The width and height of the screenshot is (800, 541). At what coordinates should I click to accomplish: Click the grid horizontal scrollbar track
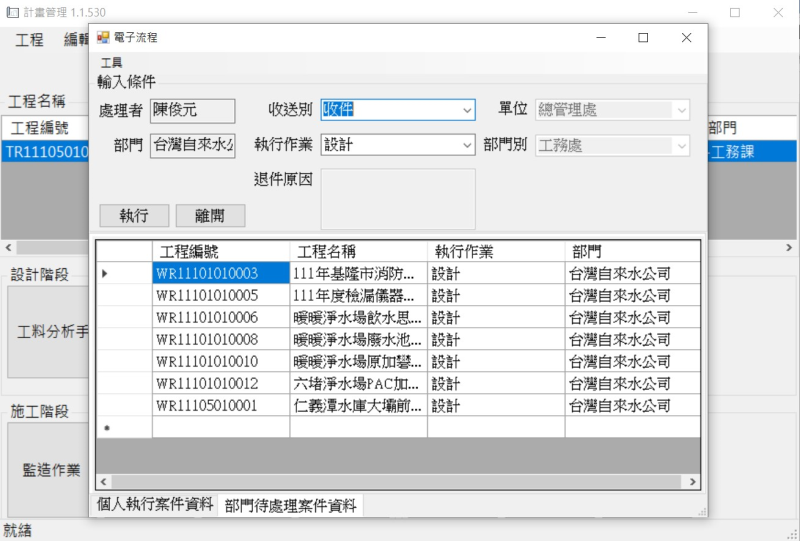point(397,482)
